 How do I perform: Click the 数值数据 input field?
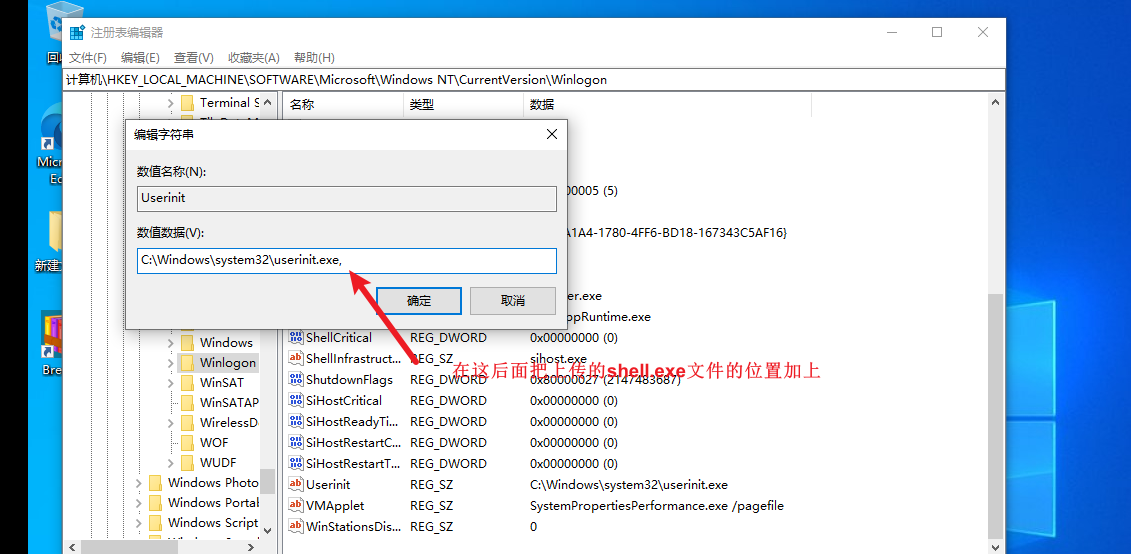(347, 261)
